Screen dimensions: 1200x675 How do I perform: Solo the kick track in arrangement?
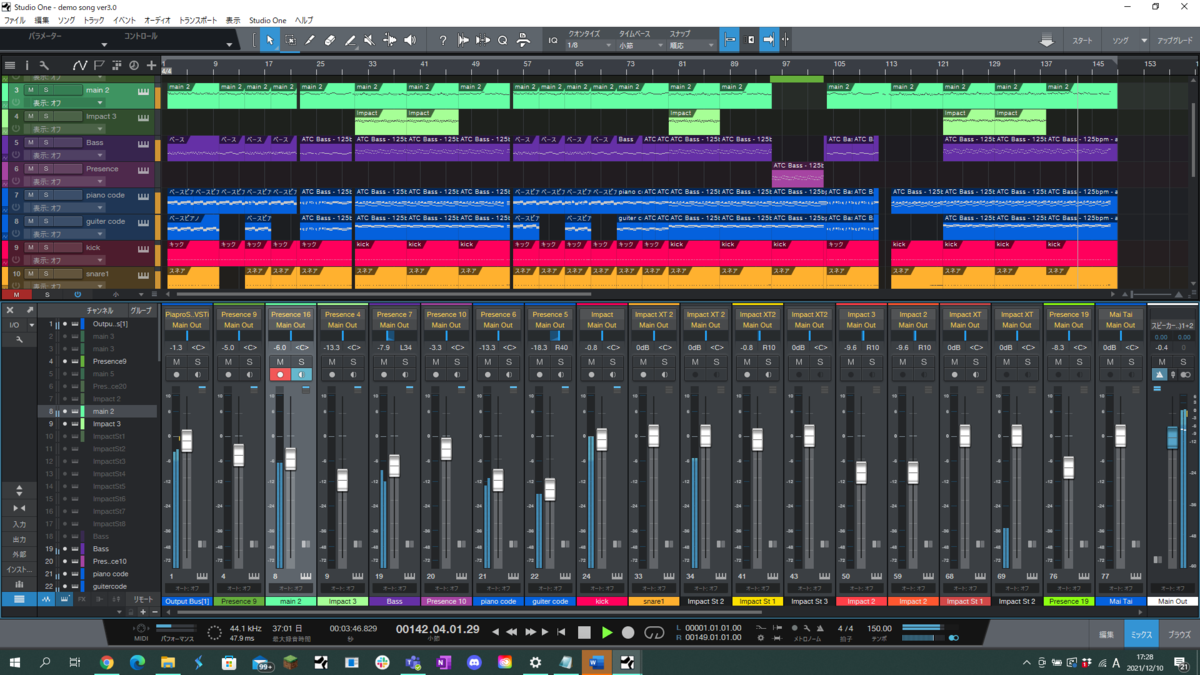46,247
